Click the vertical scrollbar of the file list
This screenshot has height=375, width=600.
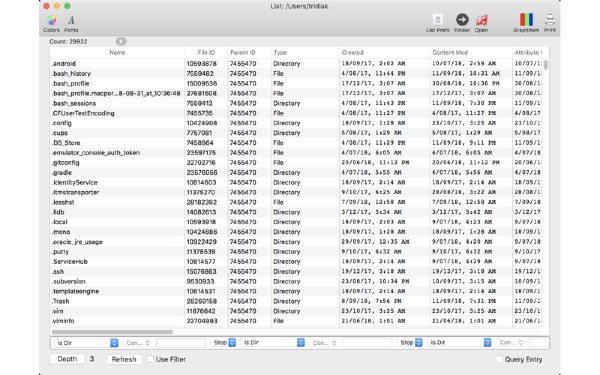546,64
